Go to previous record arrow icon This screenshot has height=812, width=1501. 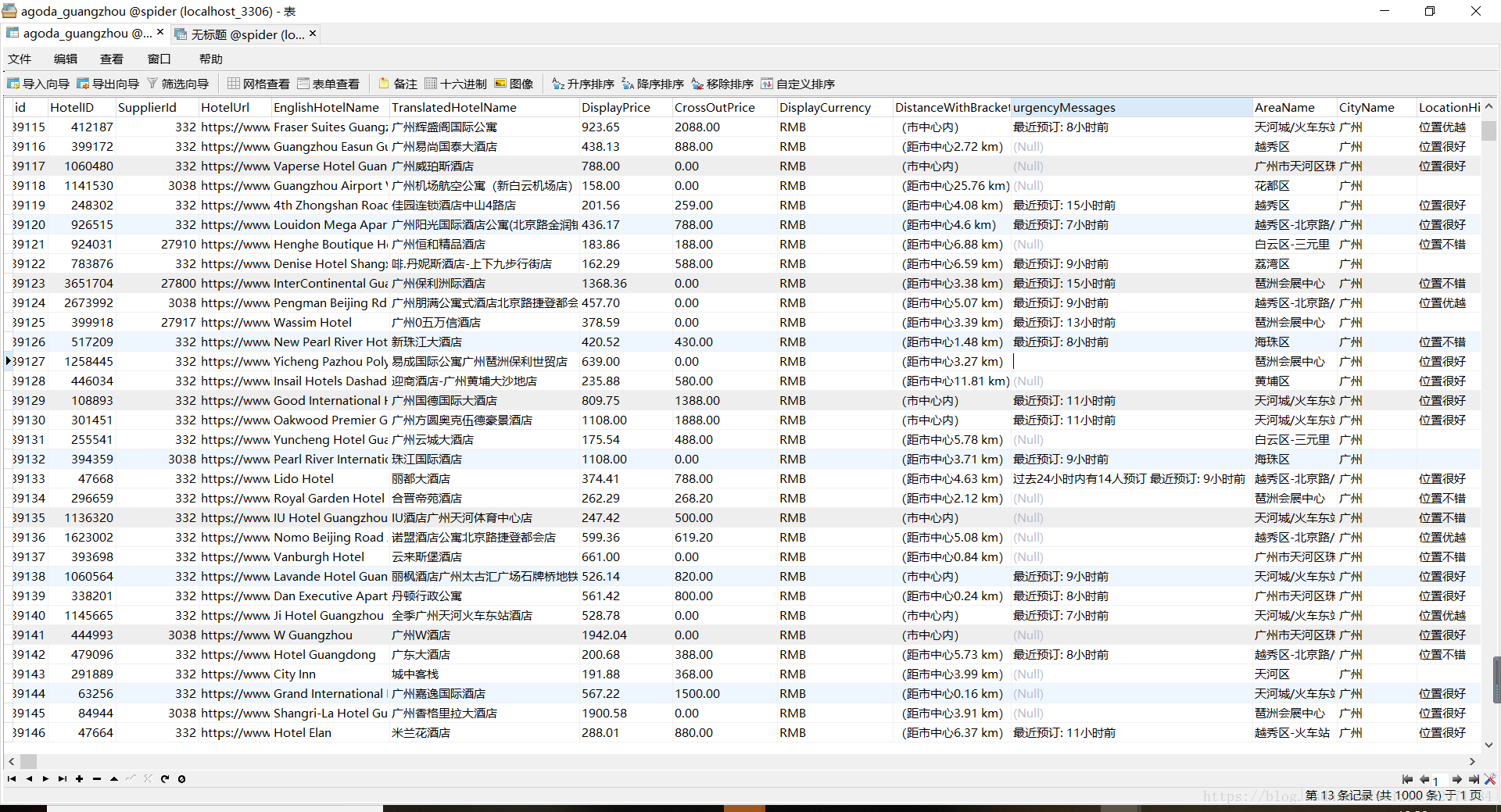click(x=29, y=778)
